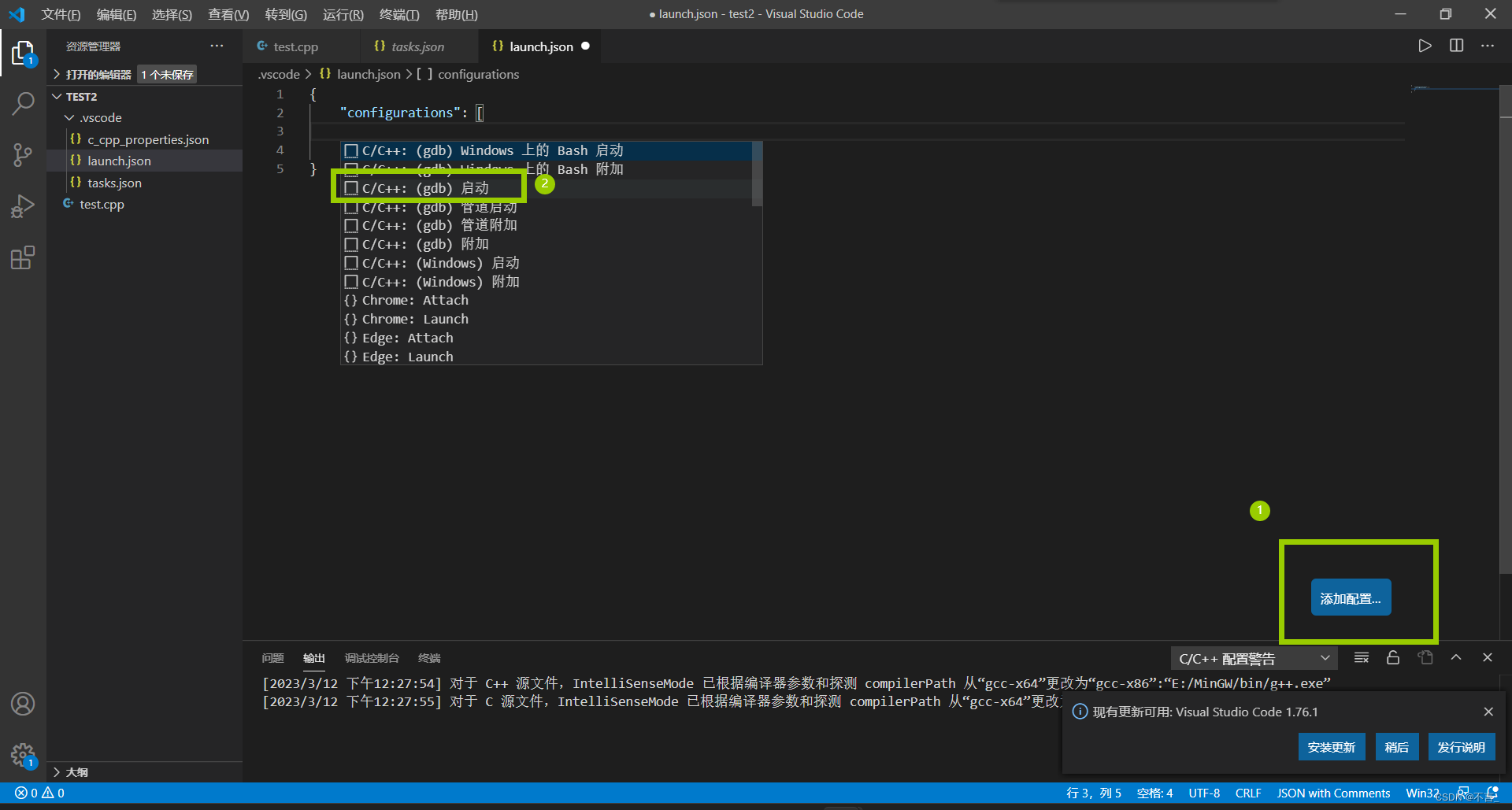Viewport: 1512px width, 810px height.
Task: Open the Source Control view
Action: coord(23,155)
